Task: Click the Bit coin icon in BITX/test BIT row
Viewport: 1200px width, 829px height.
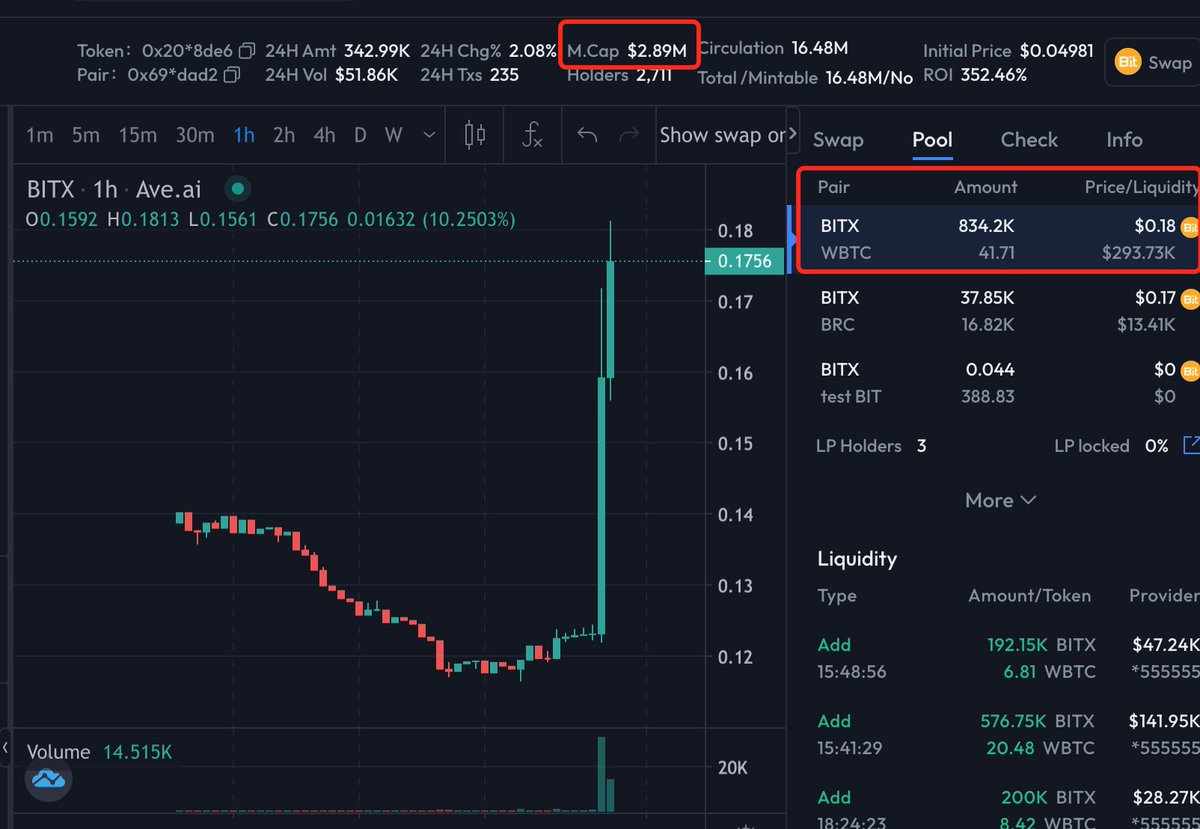Action: 1190,371
